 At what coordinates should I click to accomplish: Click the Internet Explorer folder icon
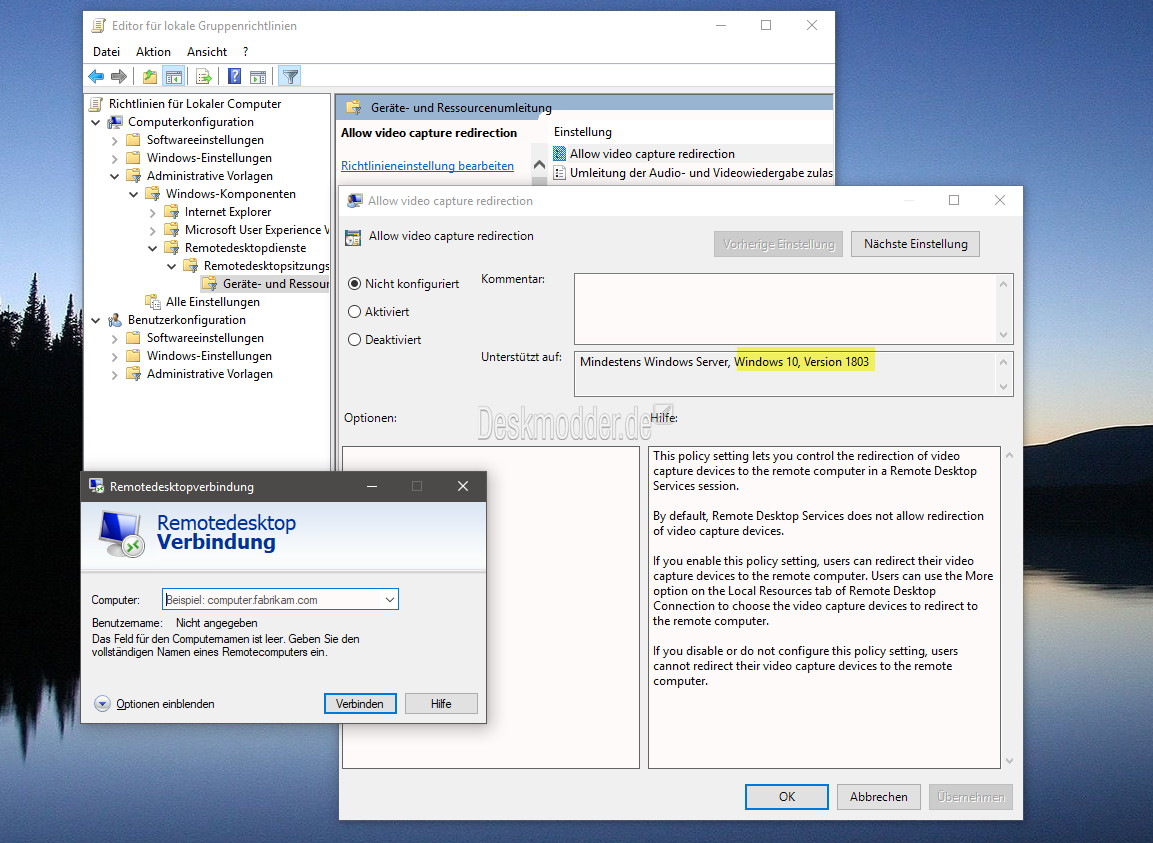pyautogui.click(x=171, y=212)
